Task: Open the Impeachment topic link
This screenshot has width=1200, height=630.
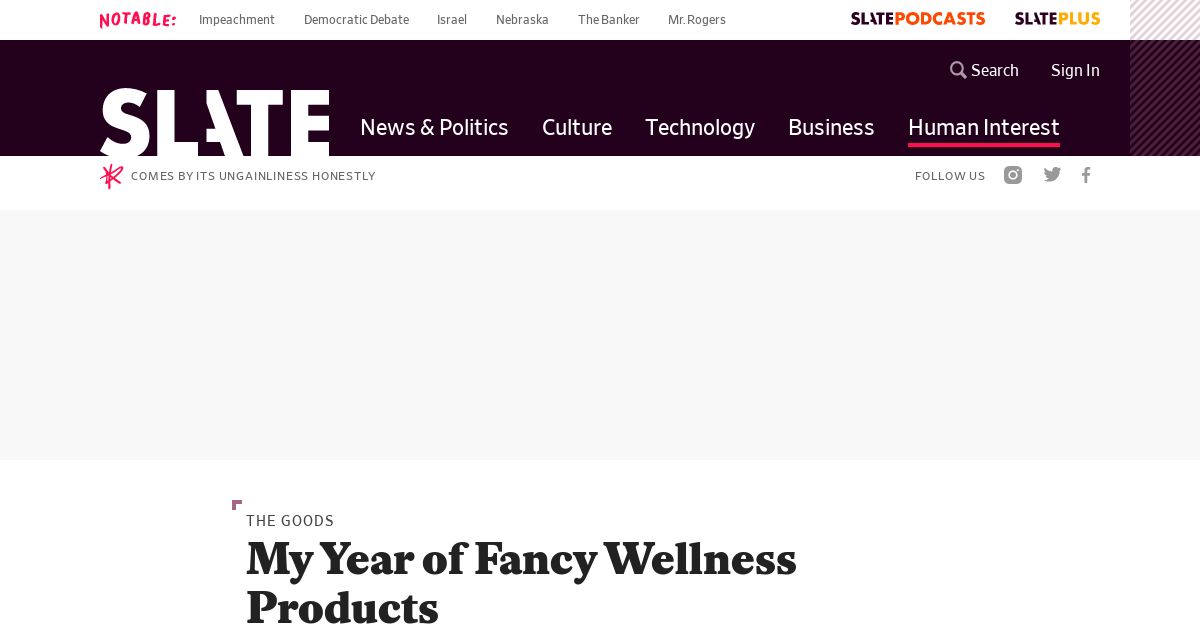Action: pyautogui.click(x=237, y=20)
